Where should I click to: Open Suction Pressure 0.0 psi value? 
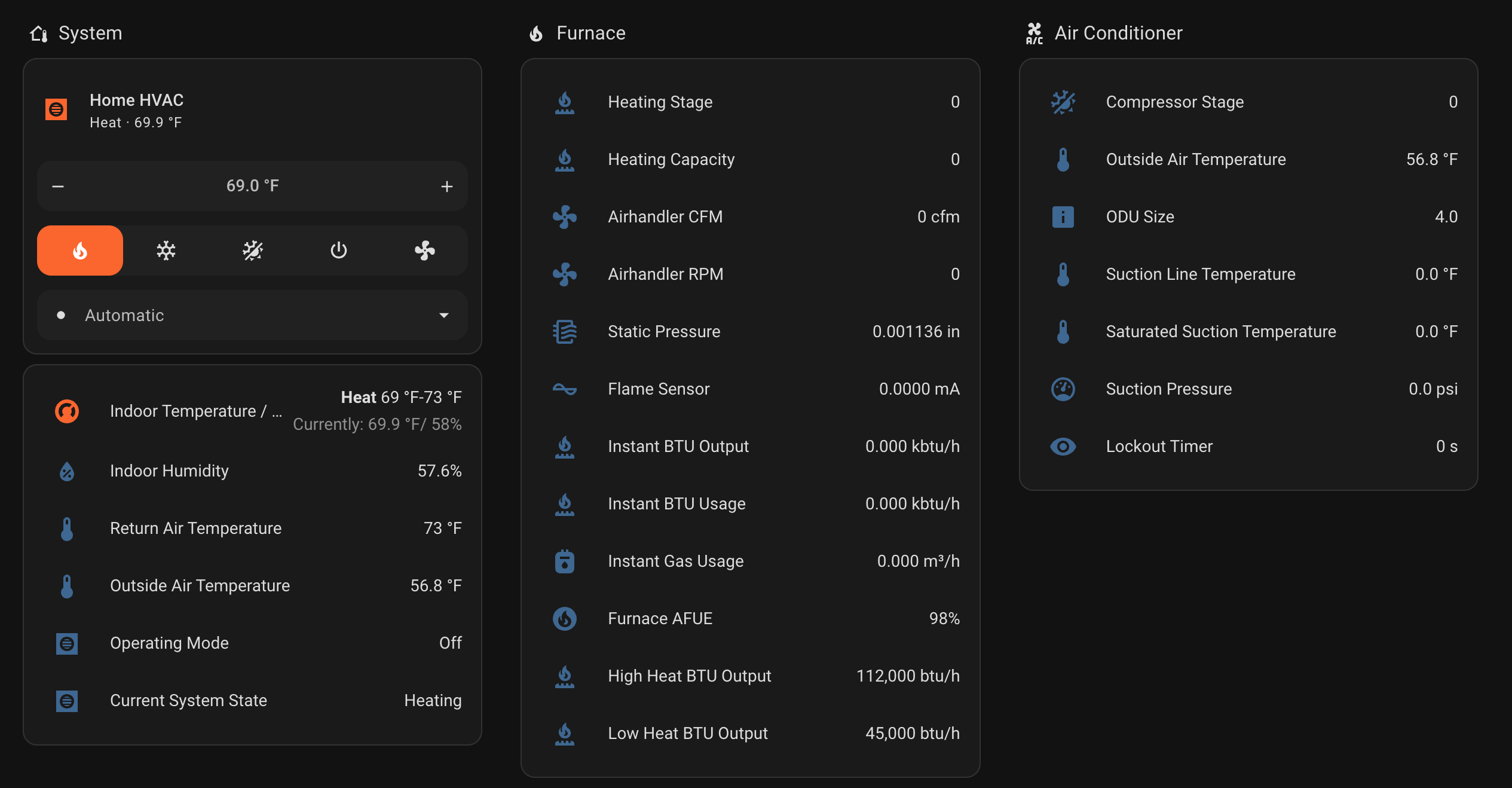[x=1433, y=389]
